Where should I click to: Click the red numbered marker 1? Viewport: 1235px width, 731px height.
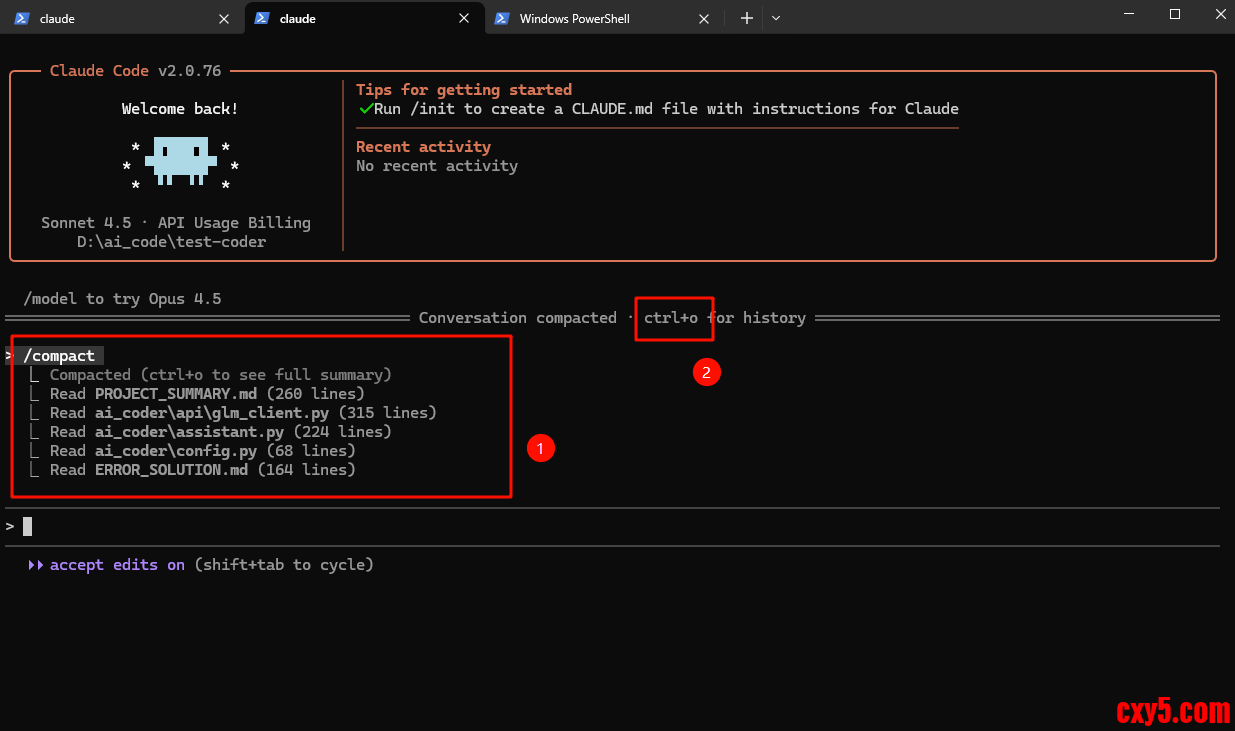[540, 449]
